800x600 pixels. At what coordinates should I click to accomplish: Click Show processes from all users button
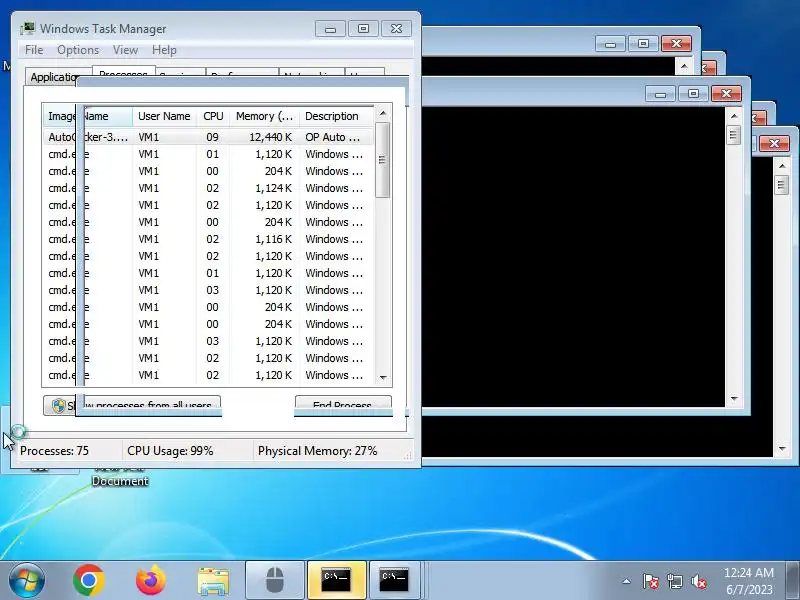[132, 405]
